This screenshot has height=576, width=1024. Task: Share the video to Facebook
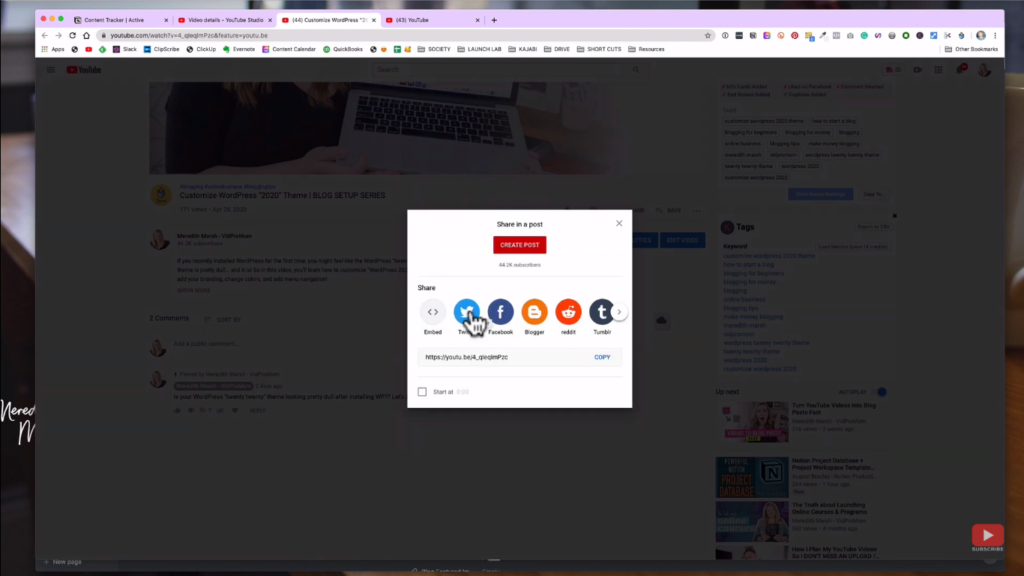coord(500,312)
